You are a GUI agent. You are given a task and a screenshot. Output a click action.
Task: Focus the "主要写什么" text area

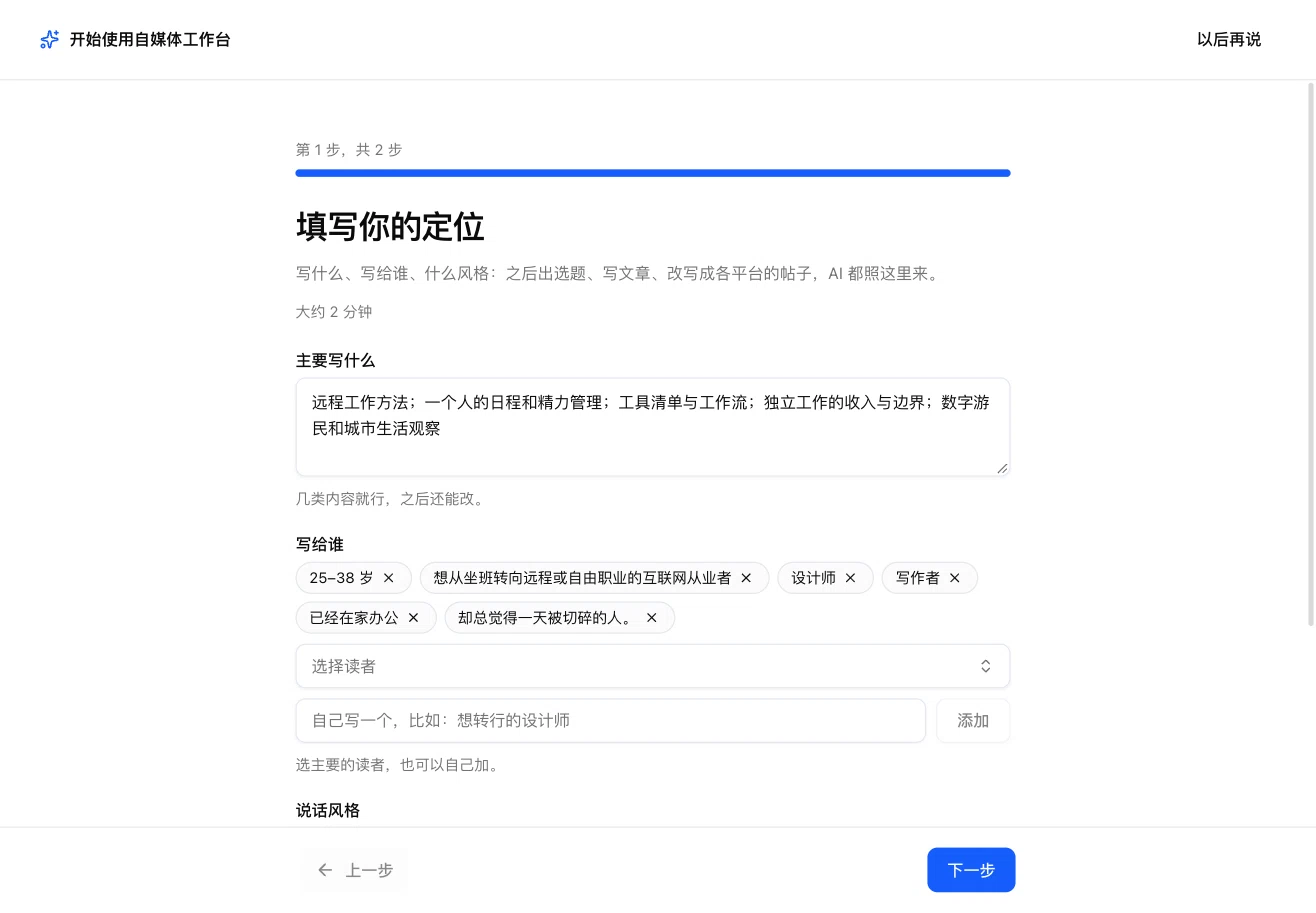pos(653,427)
